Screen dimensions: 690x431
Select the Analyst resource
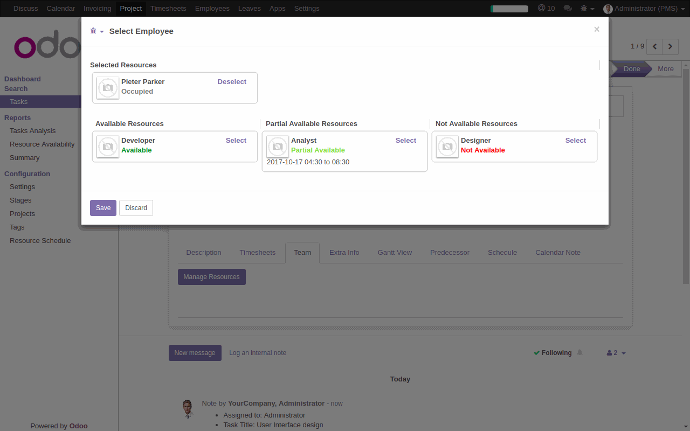405,141
